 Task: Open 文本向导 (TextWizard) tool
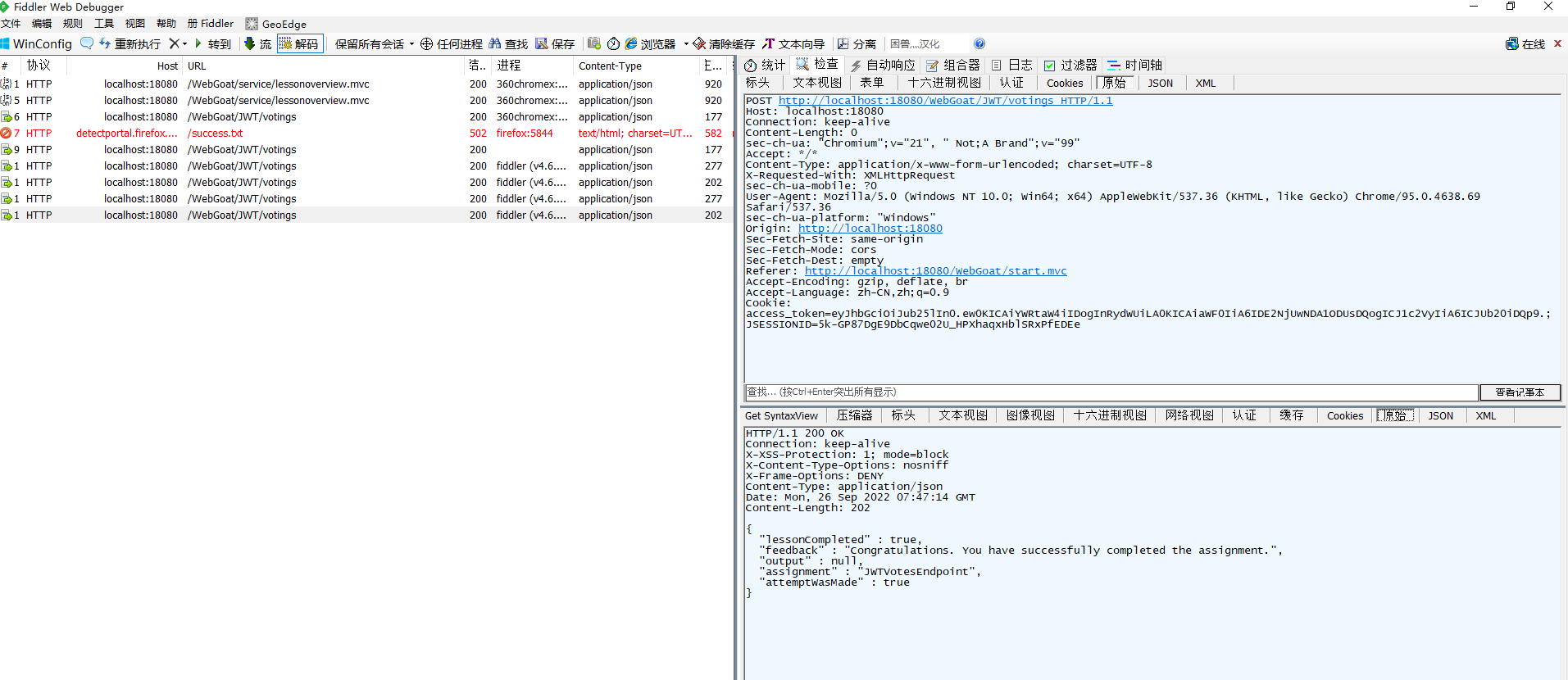(x=793, y=43)
